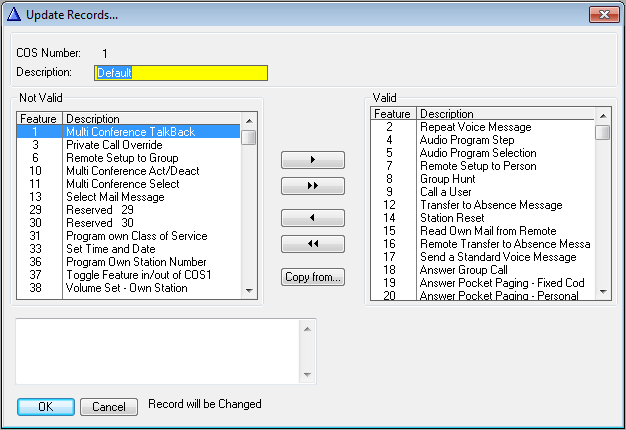Click the notes box up scroll arrow
The image size is (626, 430).
307,329
